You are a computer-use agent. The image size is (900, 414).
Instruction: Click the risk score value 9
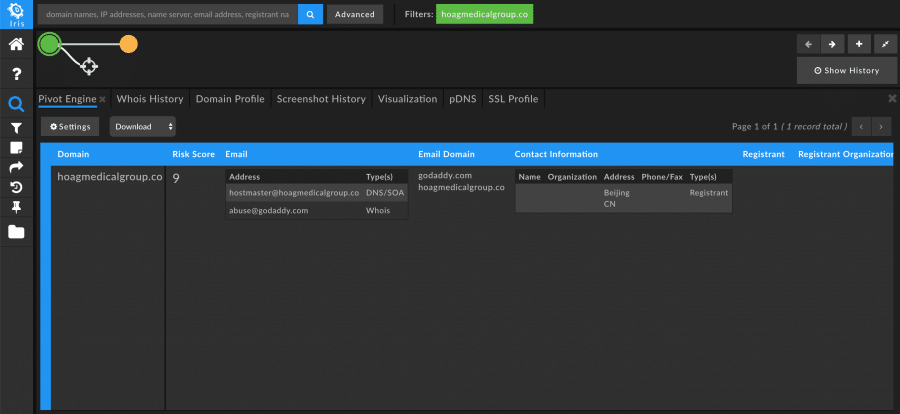click(x=176, y=178)
